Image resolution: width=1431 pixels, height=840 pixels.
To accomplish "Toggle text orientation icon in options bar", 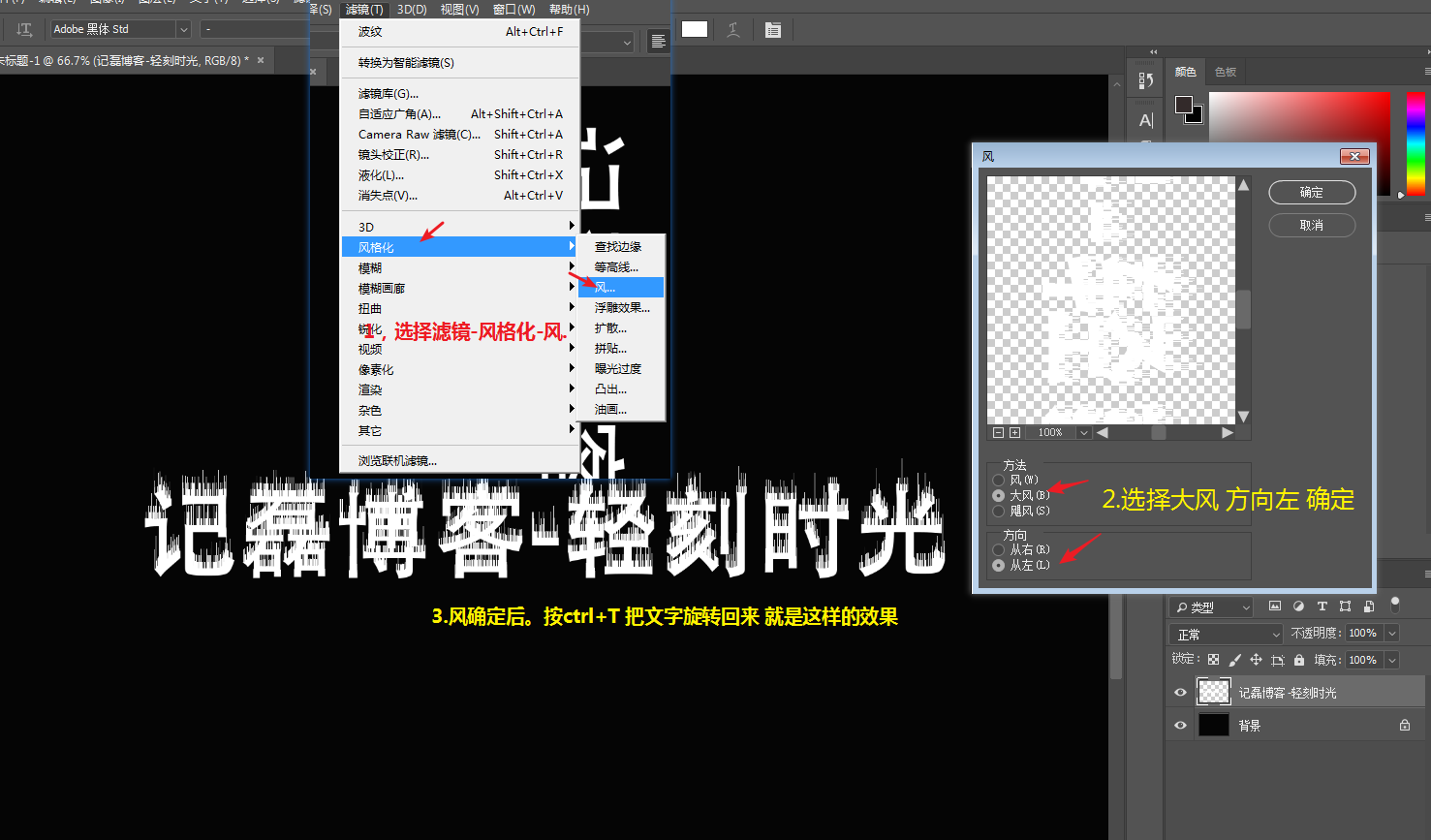I will tap(25, 30).
